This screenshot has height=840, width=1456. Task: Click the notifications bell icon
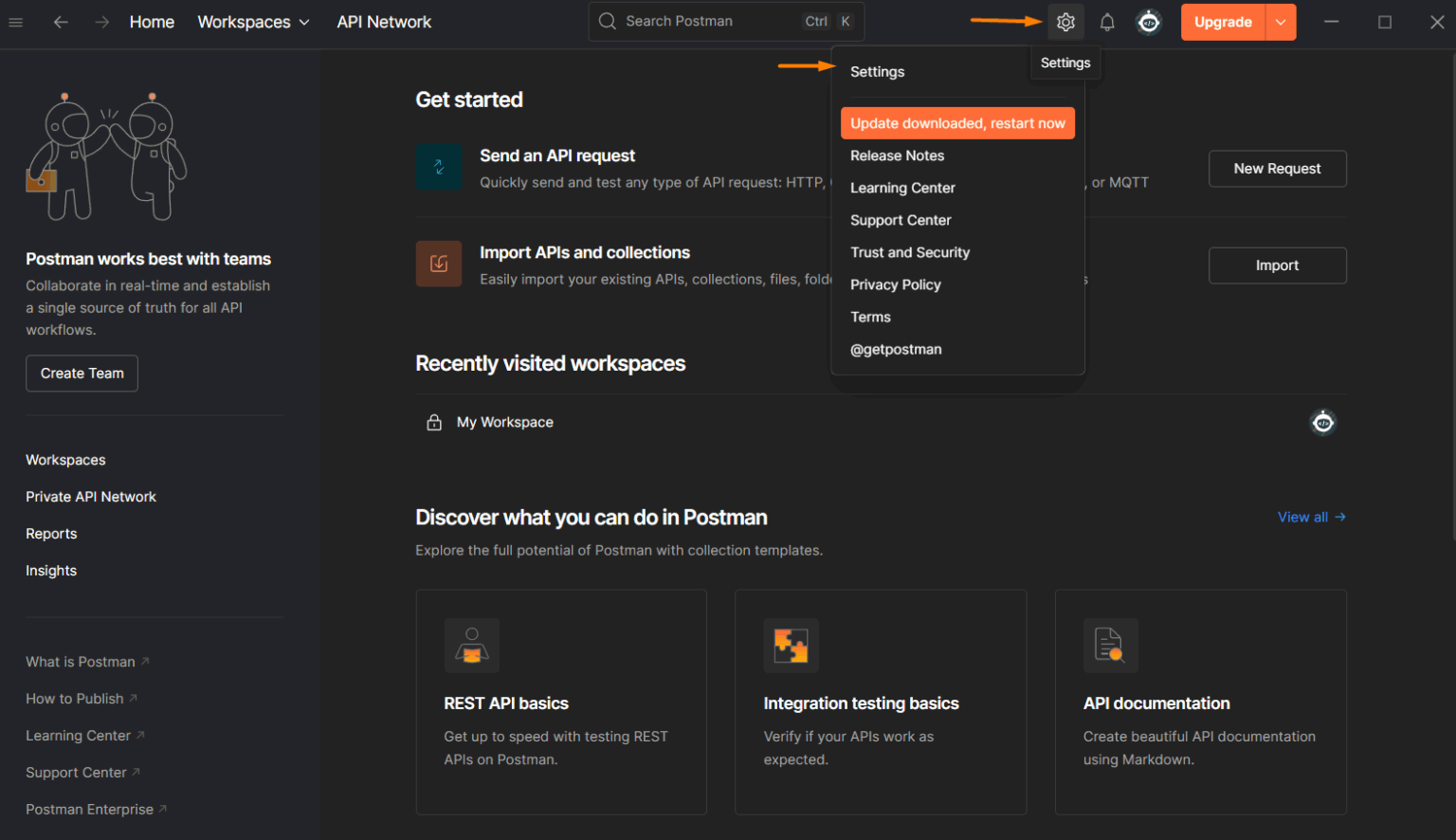coord(1107,21)
